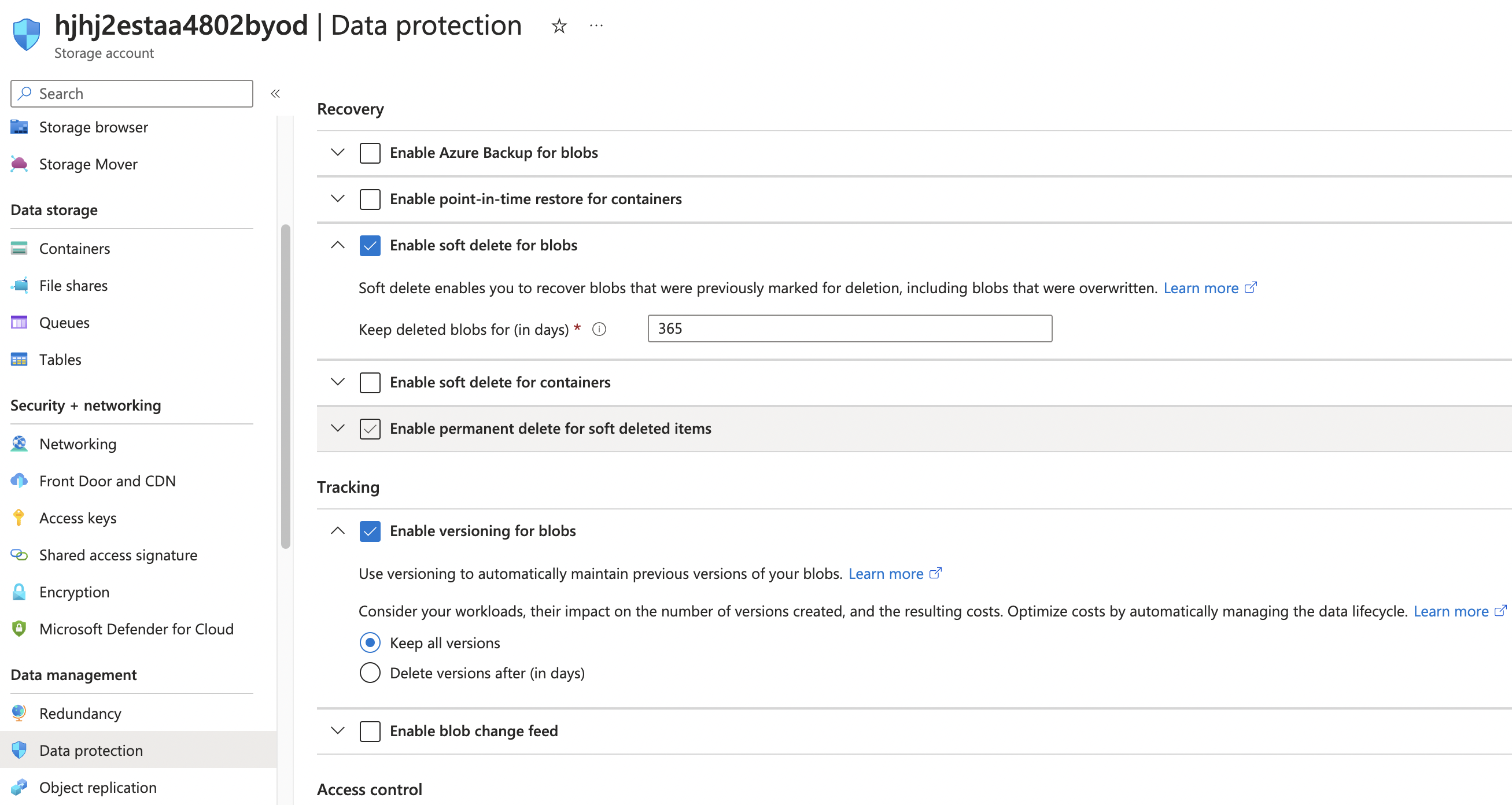Go to File shares page
The image size is (1512, 805).
(x=73, y=286)
